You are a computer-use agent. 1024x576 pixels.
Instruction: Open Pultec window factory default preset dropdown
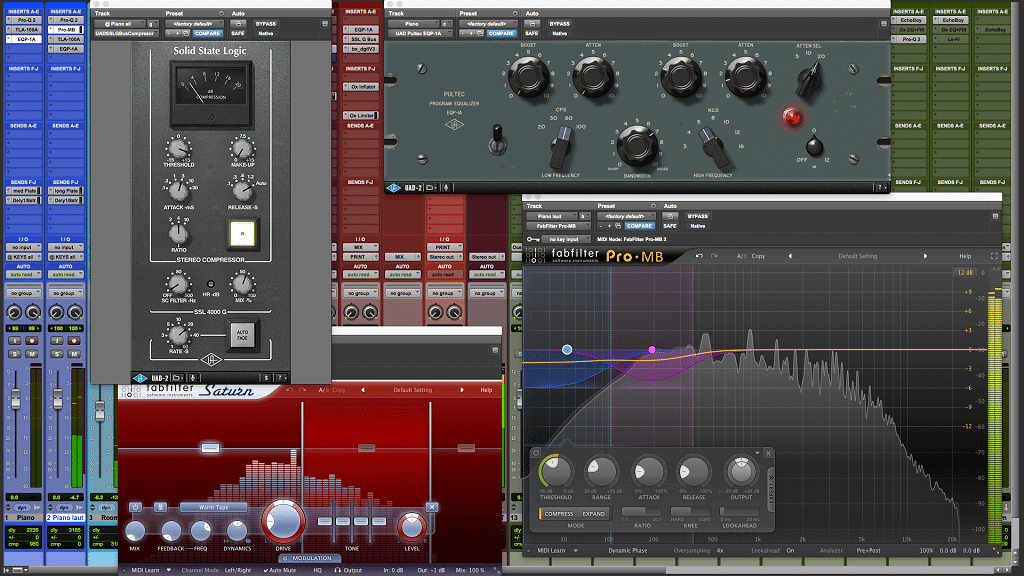[x=488, y=24]
